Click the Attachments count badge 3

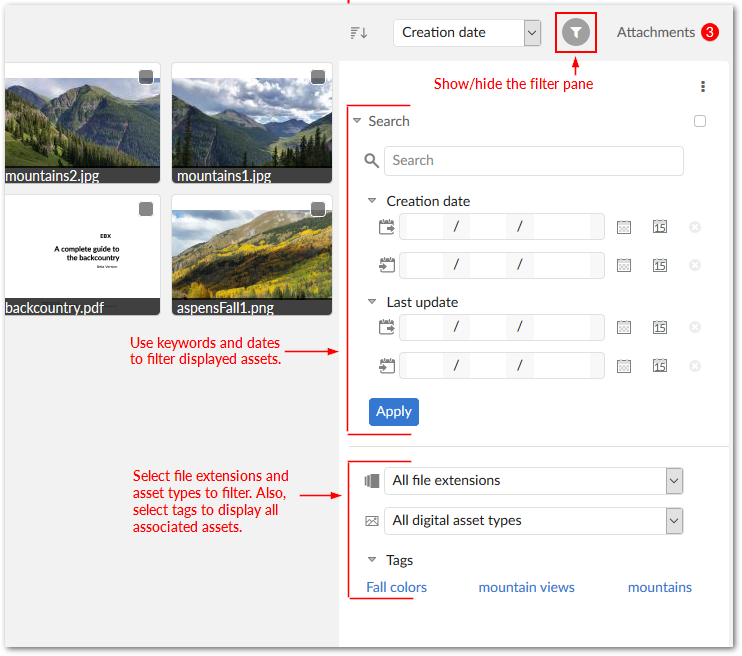pyautogui.click(x=710, y=32)
